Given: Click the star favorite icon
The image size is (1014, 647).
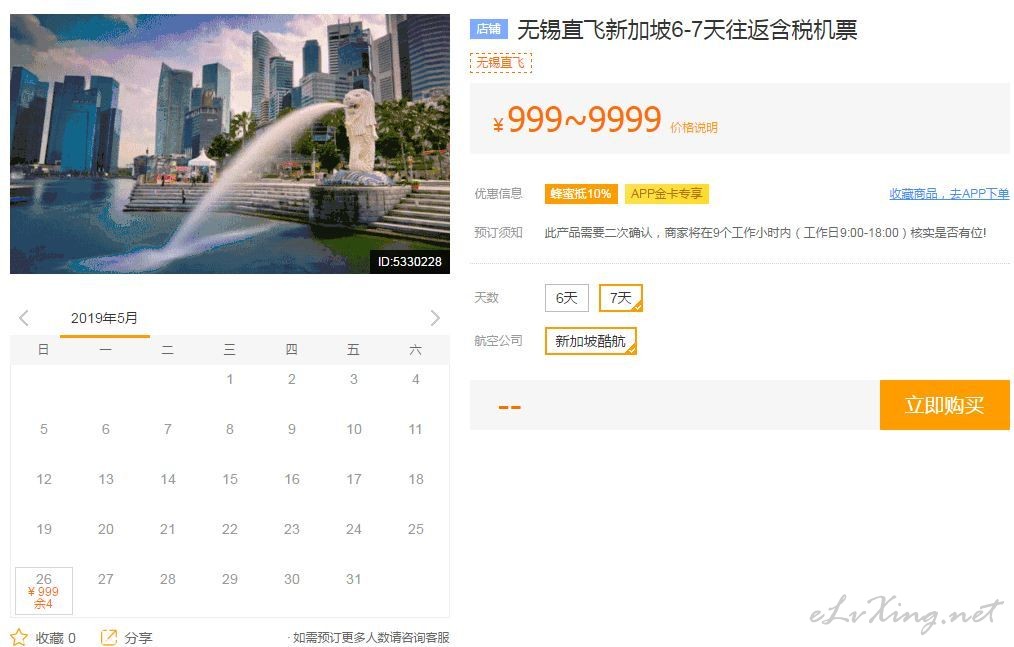Looking at the screenshot, I should click(x=19, y=637).
